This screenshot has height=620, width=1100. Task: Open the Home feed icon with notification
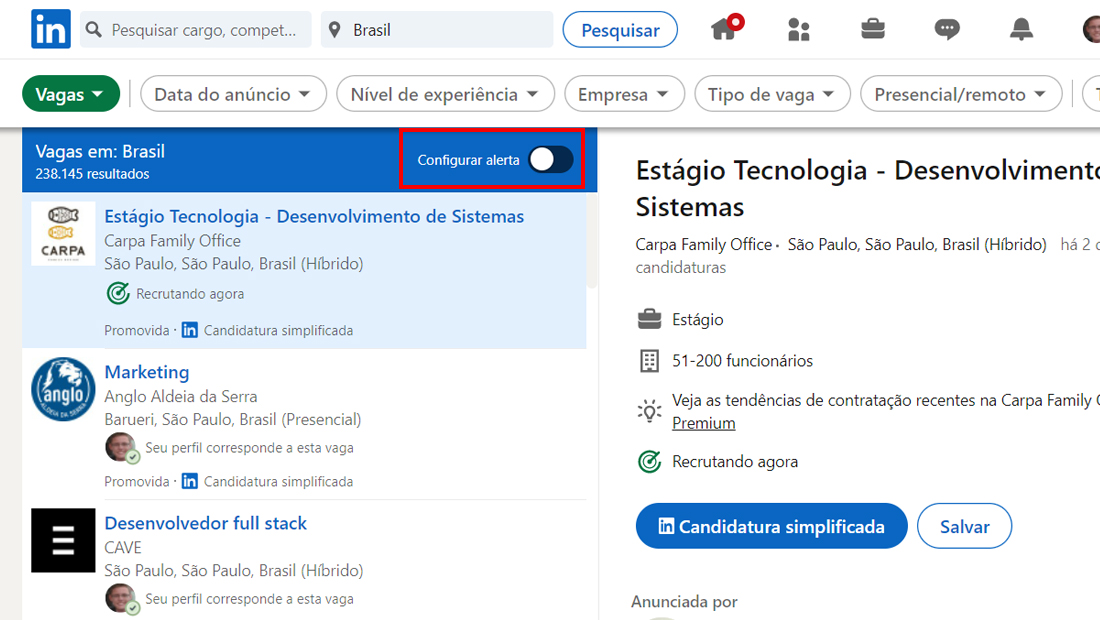click(x=725, y=28)
